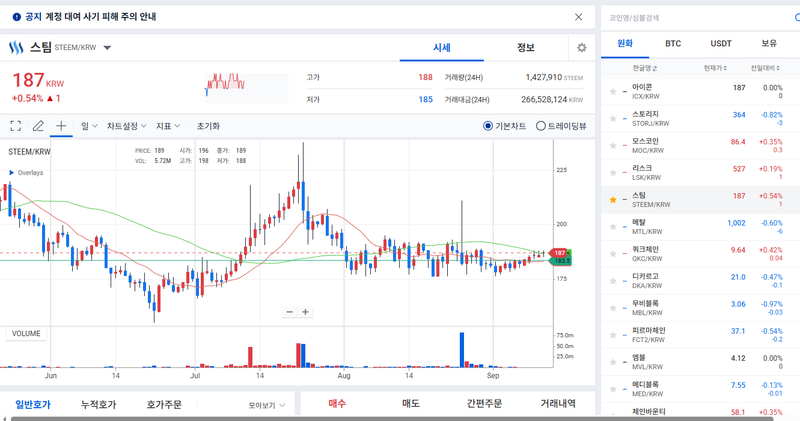The width and height of the screenshot is (800, 421).
Task: Select the crosshair plus tool
Action: click(61, 126)
